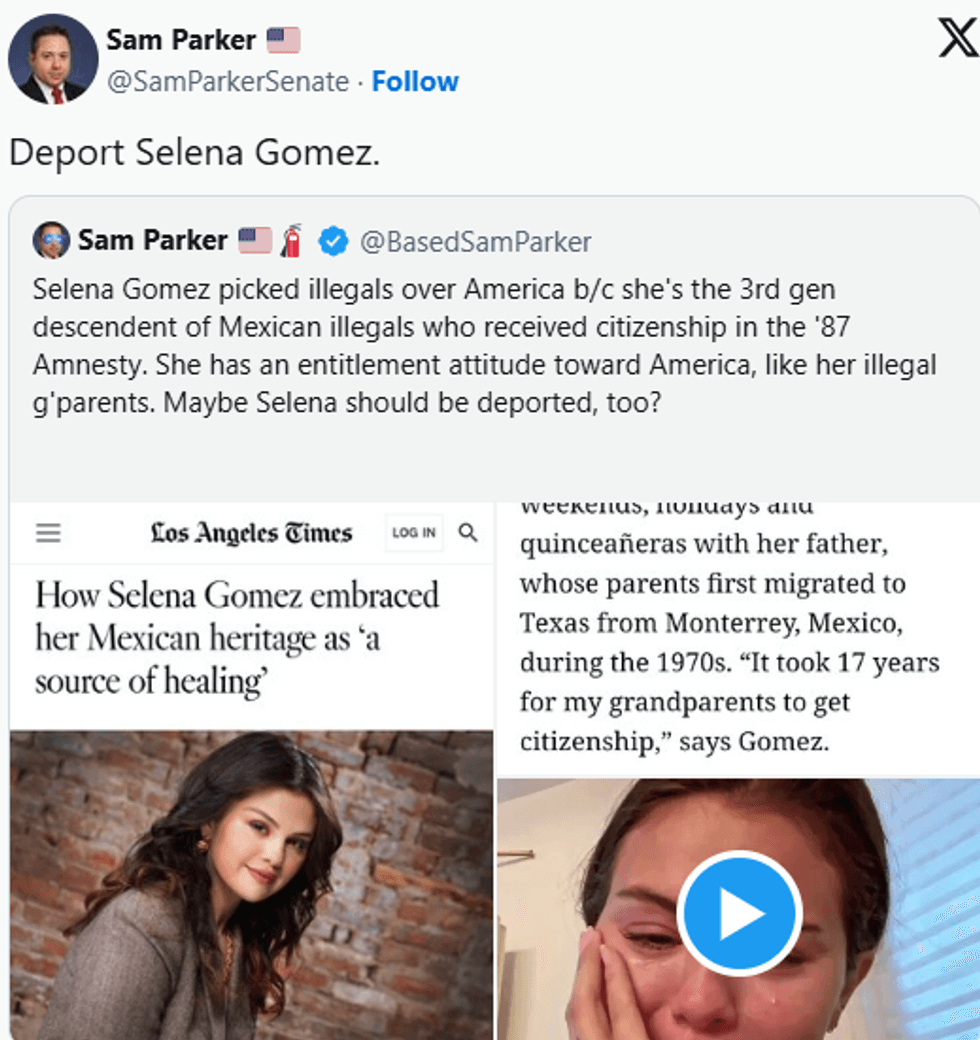Open the @BasedSamParker handle link

click(475, 241)
